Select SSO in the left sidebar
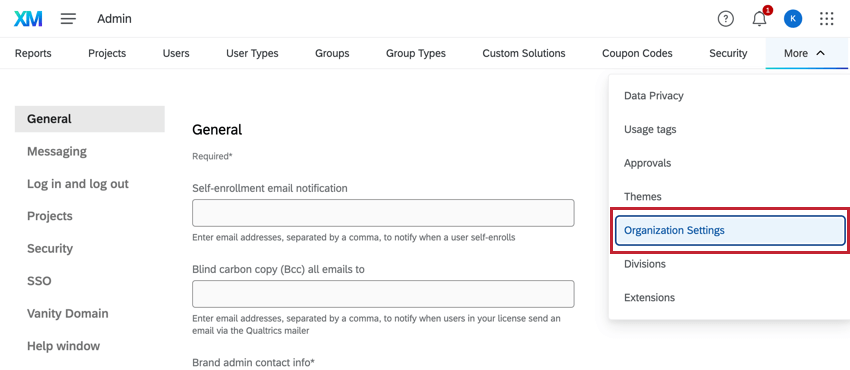 click(39, 281)
